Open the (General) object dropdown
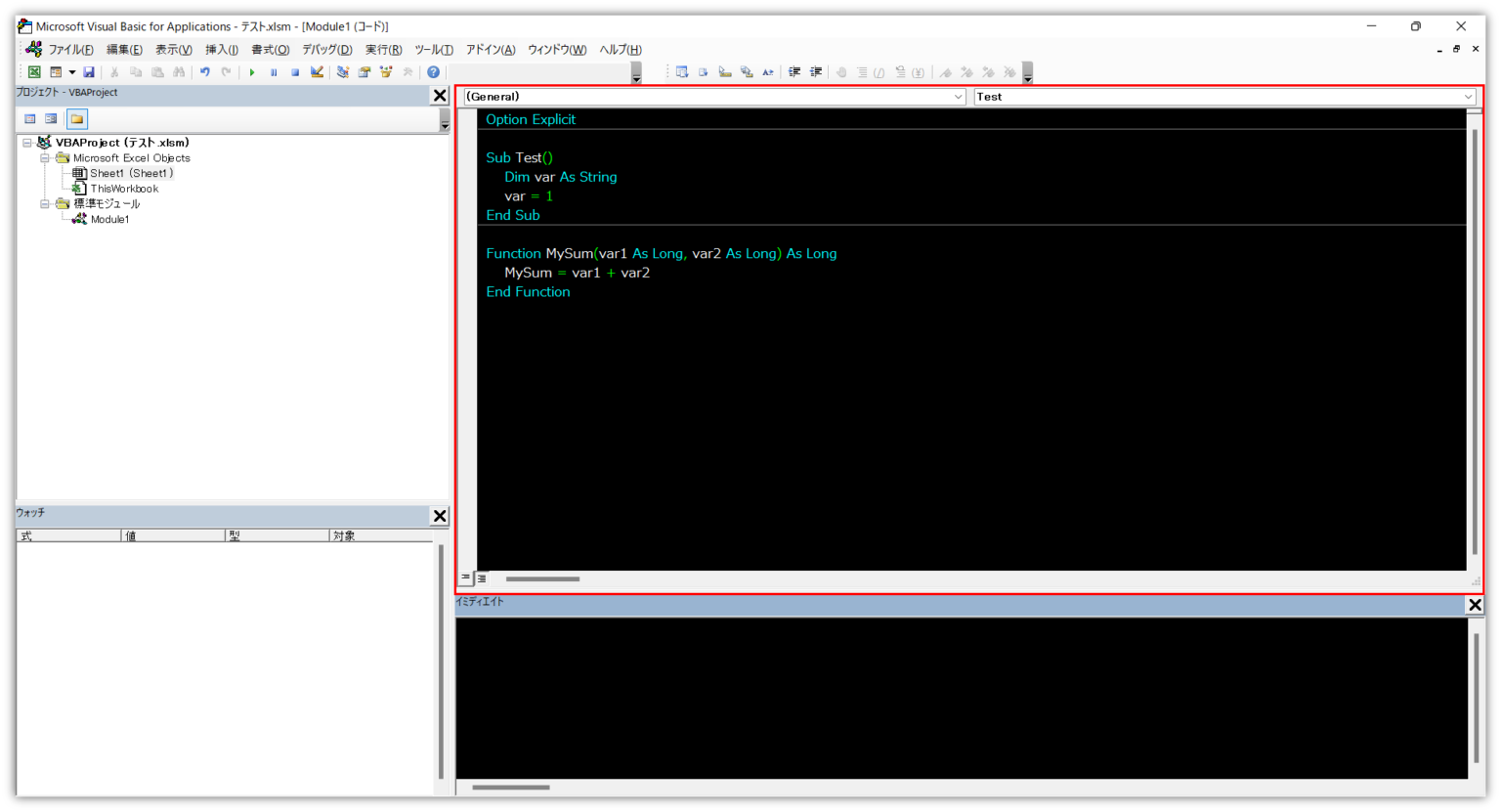The image size is (1501, 812). coord(958,97)
